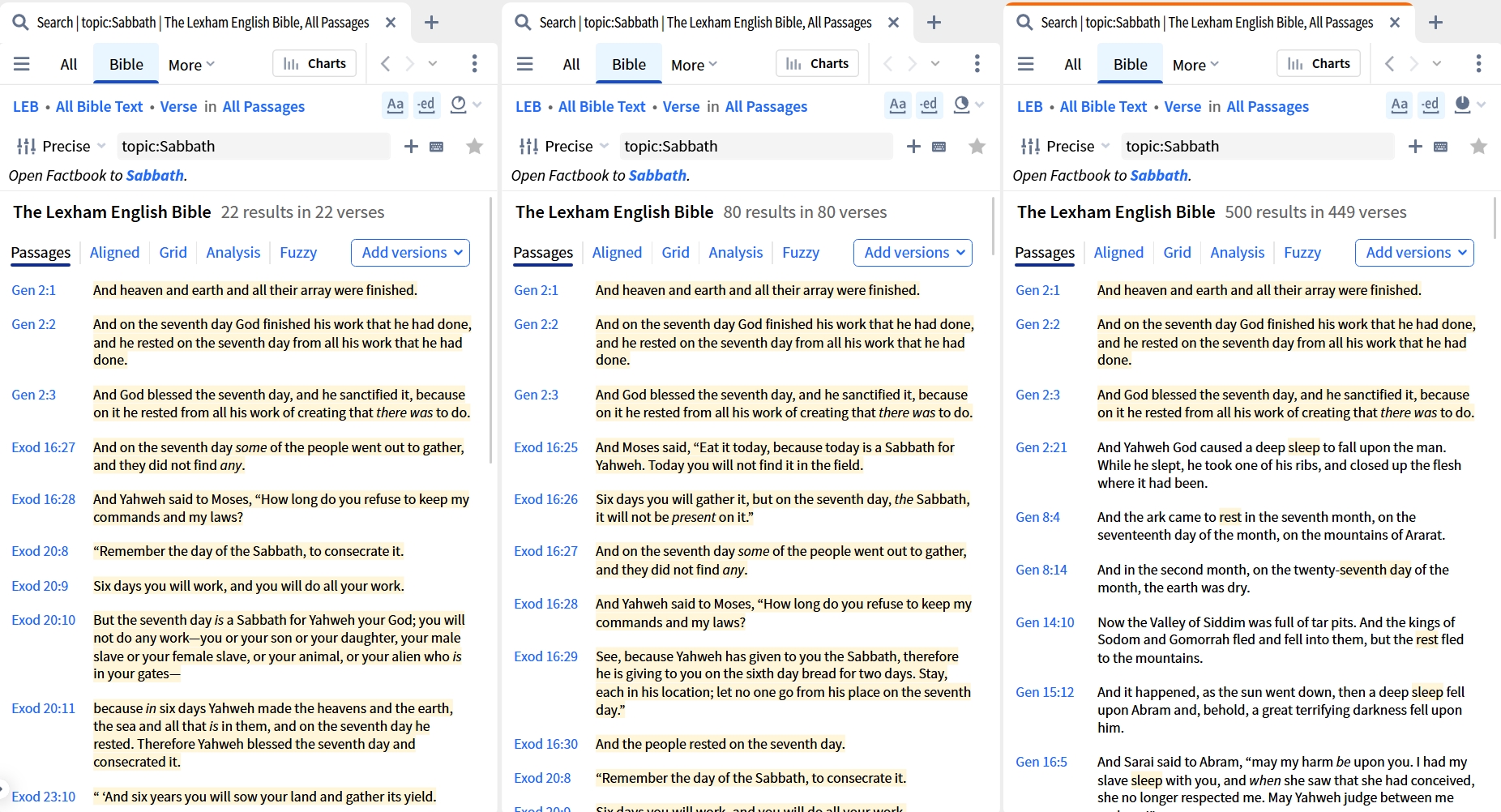Click the Charts button in the middle panel
Image resolution: width=1501 pixels, height=812 pixels.
[818, 63]
